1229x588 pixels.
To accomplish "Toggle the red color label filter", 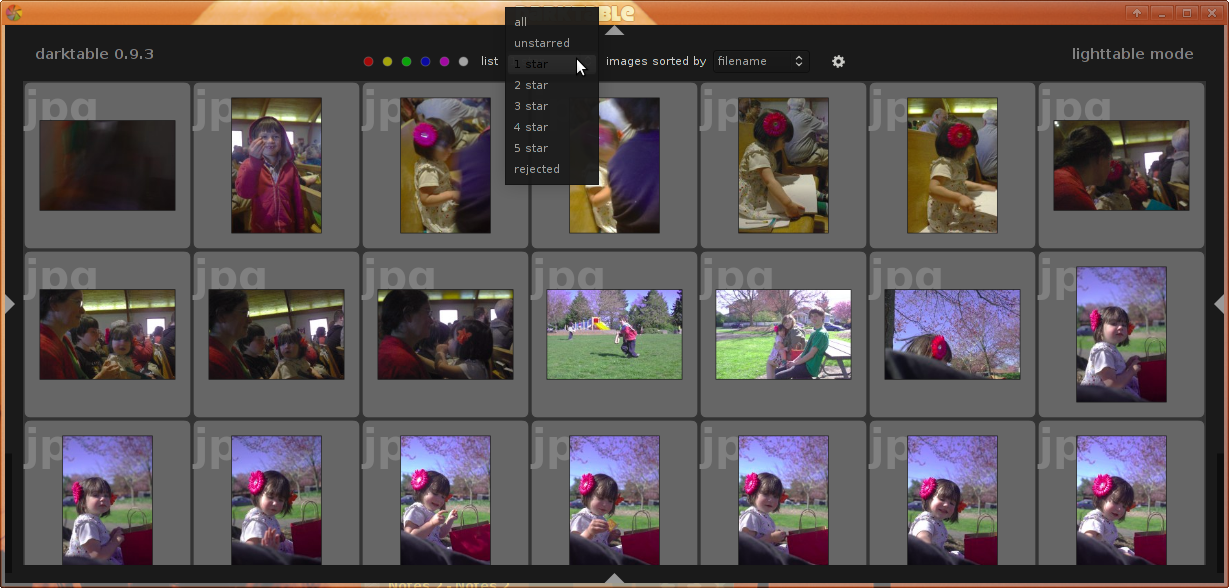I will pos(369,62).
